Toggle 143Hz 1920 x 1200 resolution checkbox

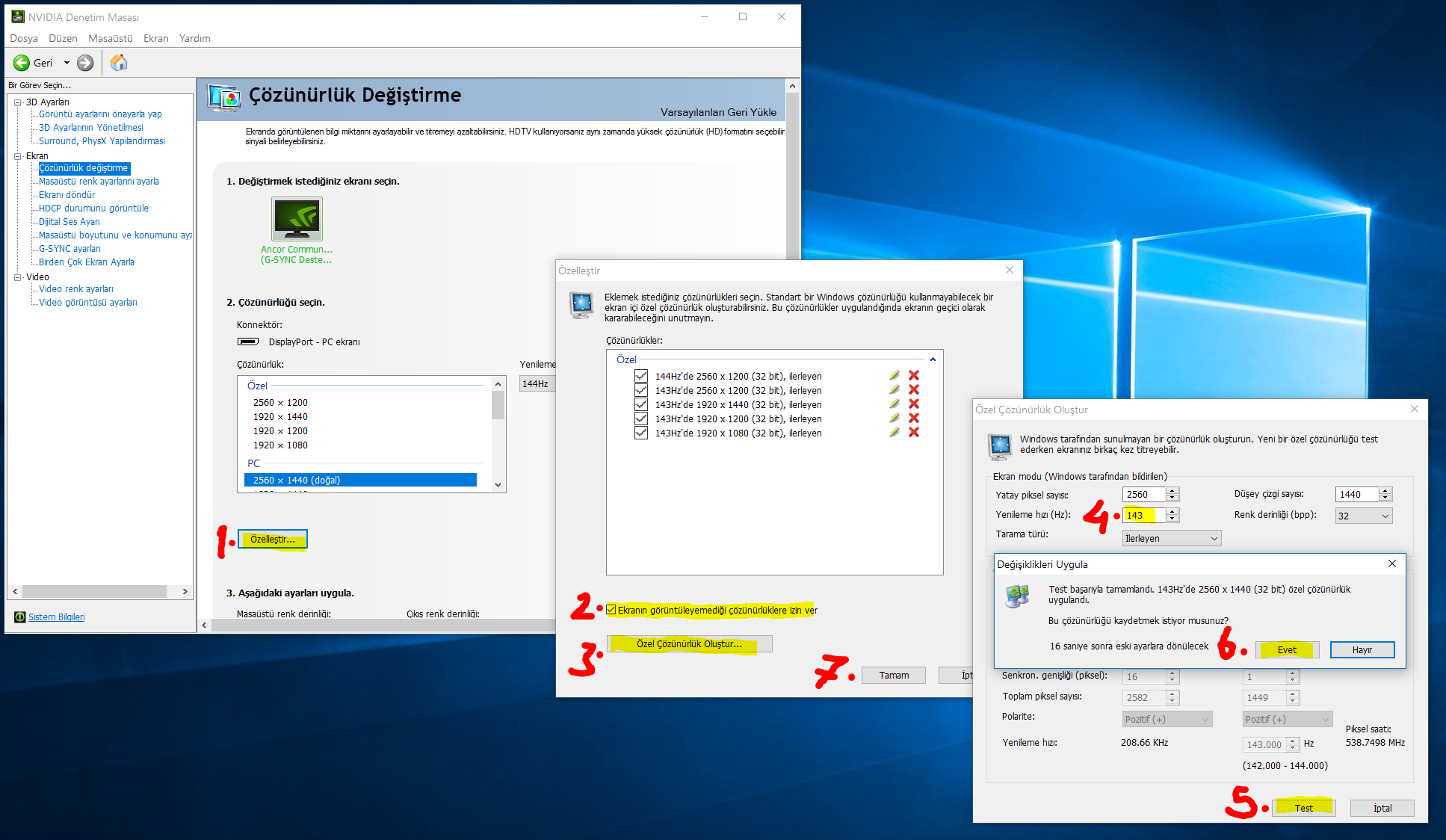point(641,419)
